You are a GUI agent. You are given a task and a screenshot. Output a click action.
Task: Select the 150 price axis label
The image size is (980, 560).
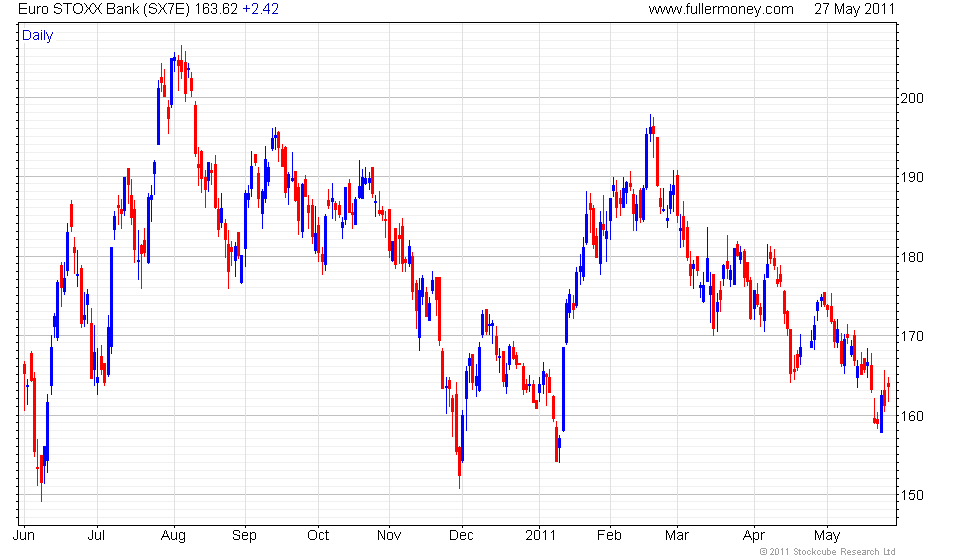(911, 495)
